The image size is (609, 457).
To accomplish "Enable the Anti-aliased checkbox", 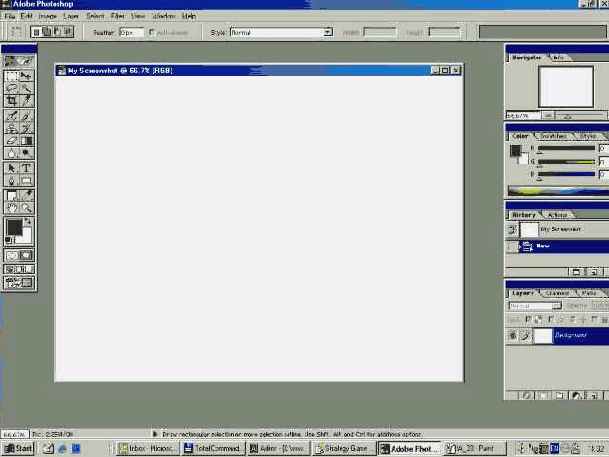I will click(152, 32).
